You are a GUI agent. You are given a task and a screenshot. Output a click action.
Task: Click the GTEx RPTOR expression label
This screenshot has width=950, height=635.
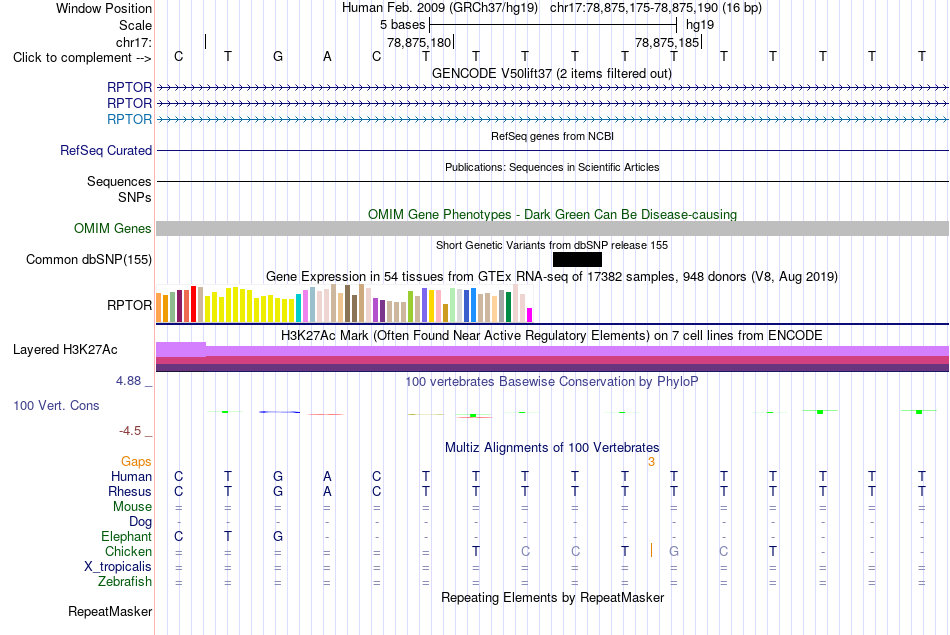(129, 305)
